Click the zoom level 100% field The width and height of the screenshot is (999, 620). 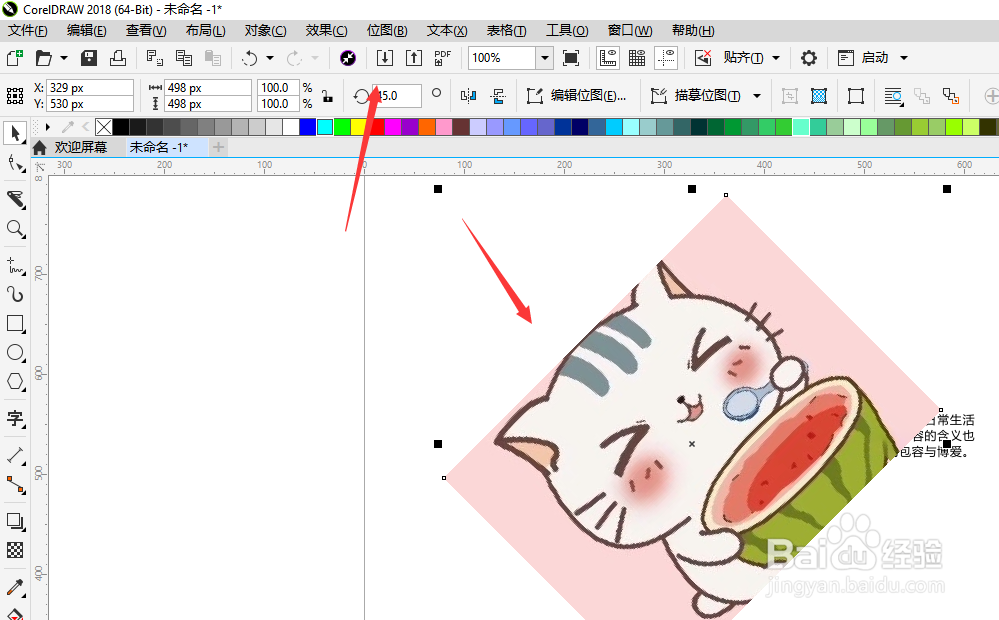[501, 58]
